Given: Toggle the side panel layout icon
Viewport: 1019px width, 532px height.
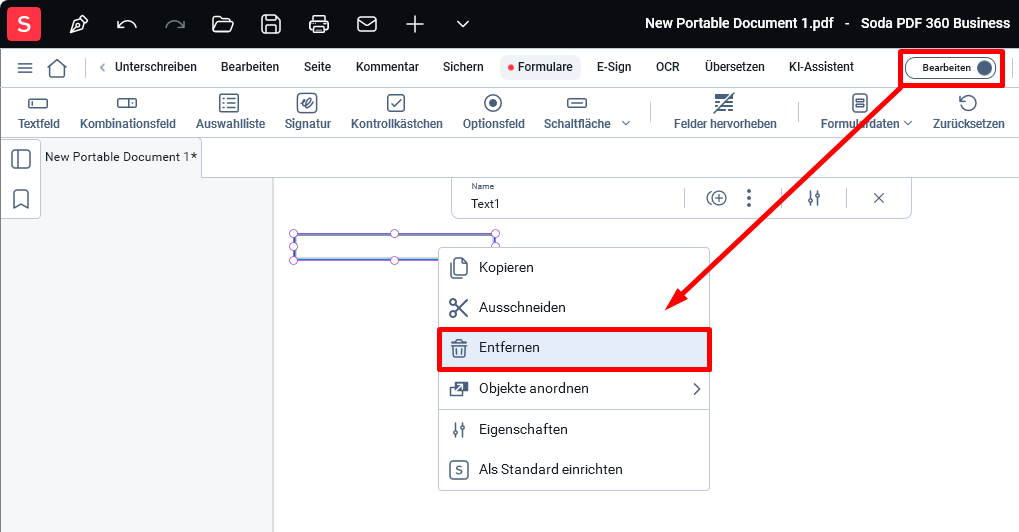Looking at the screenshot, I should coord(21,159).
